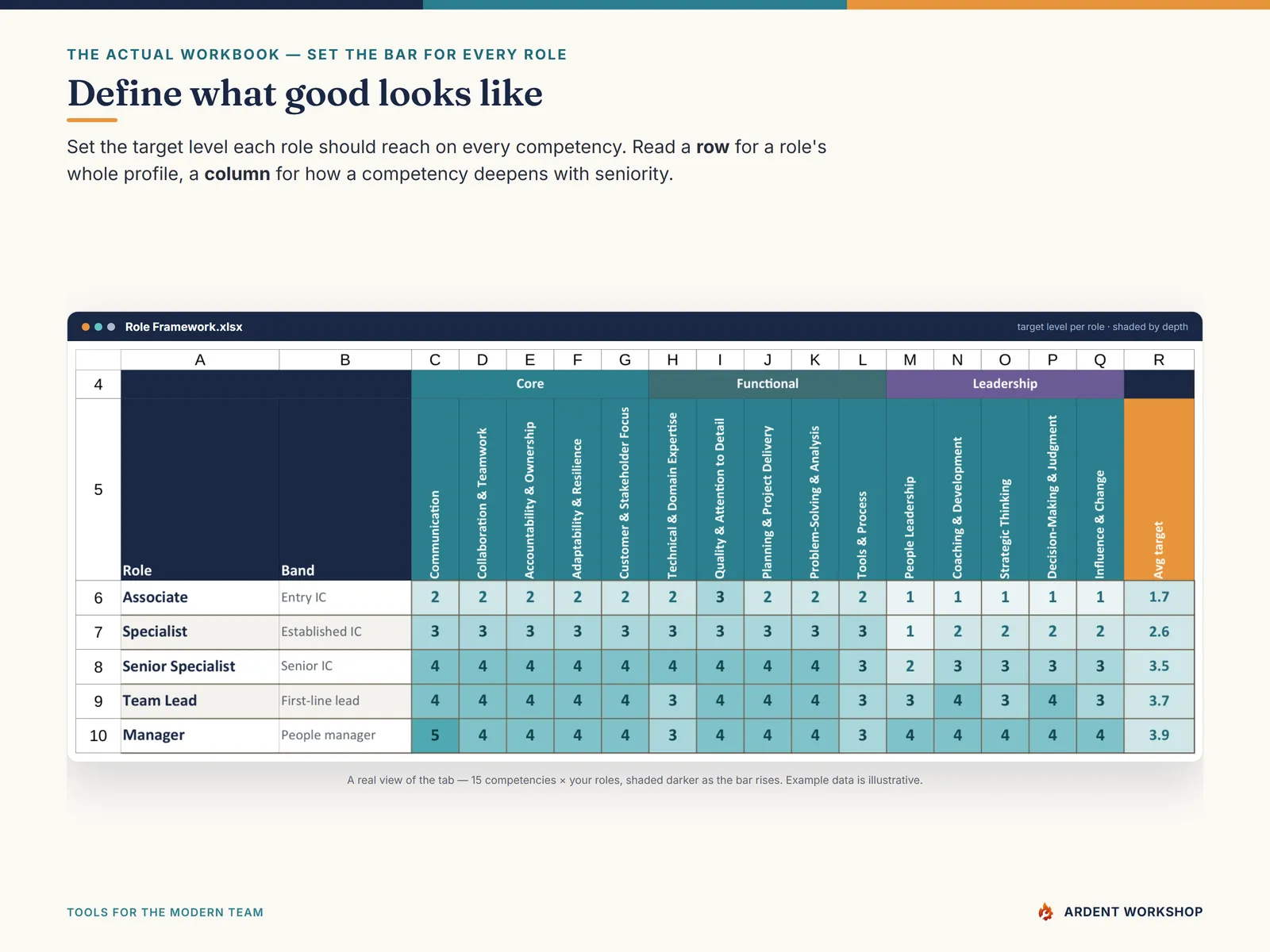Click the Technical & Domain Expertise header

(x=672, y=489)
